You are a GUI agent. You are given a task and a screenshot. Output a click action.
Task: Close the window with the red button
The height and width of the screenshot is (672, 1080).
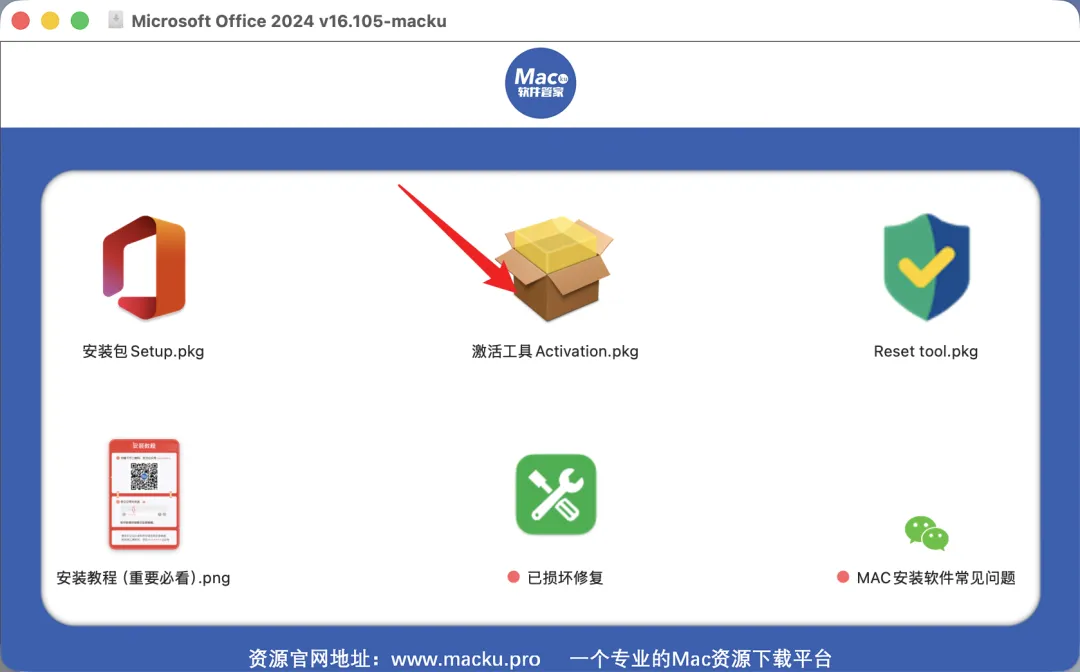[x=21, y=21]
